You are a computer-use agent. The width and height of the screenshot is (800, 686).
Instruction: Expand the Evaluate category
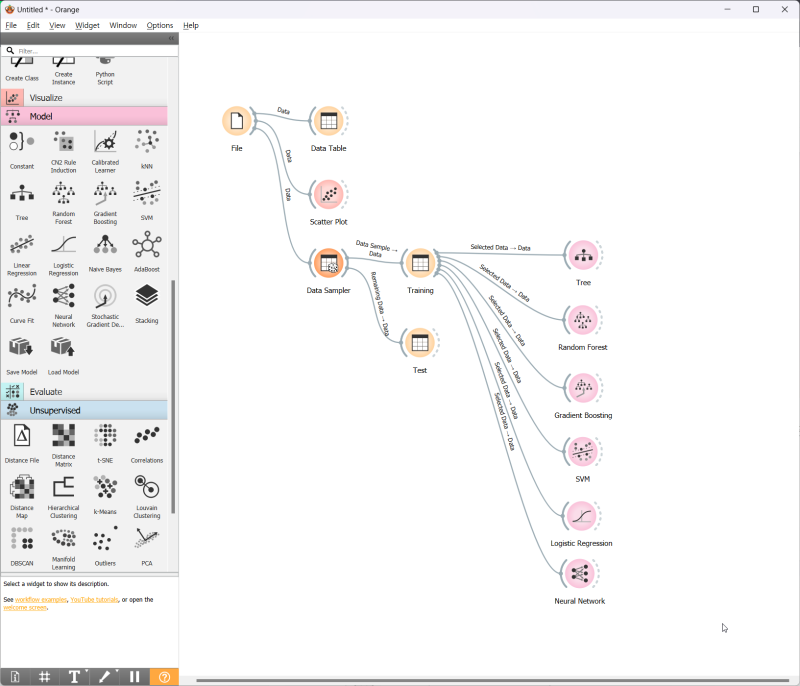coord(84,392)
